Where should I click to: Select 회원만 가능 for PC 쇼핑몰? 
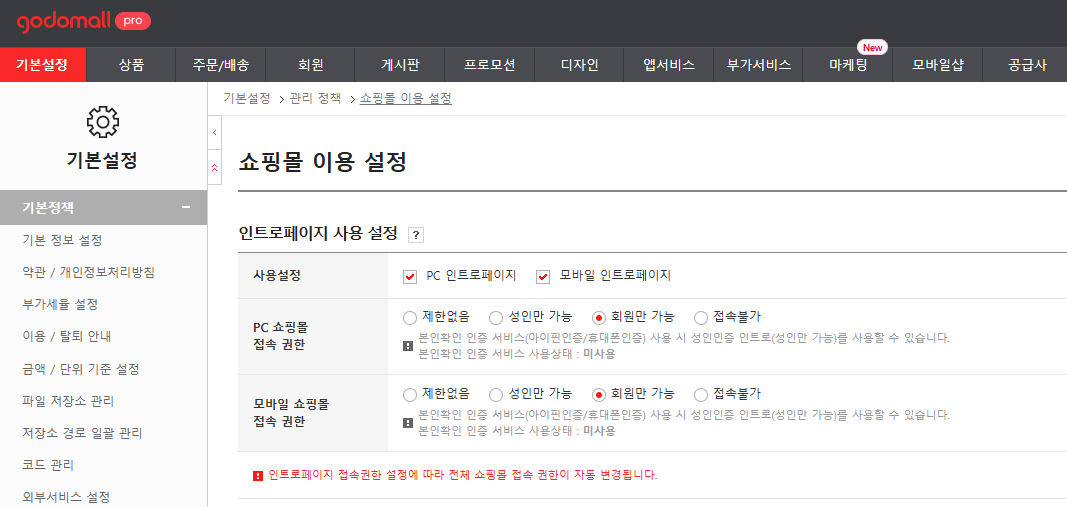pyautogui.click(x=599, y=317)
